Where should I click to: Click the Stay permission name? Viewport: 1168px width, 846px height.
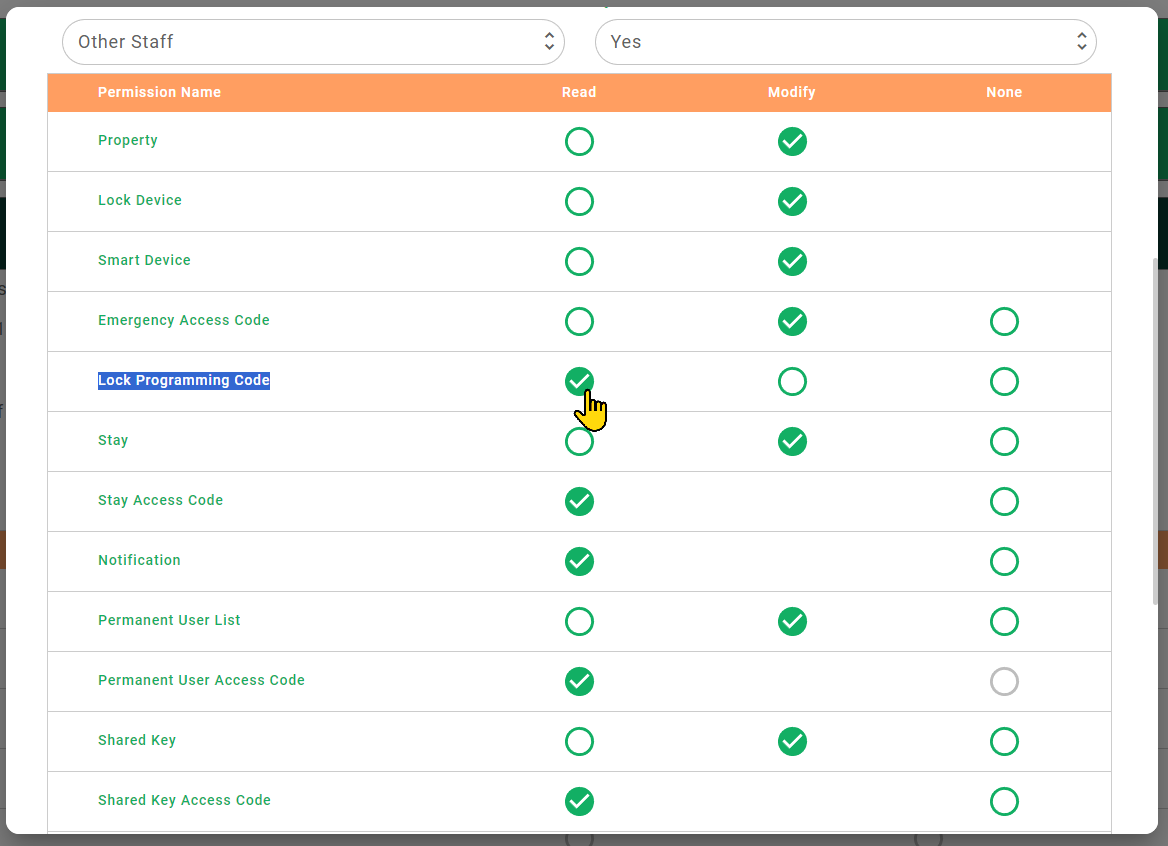(112, 440)
